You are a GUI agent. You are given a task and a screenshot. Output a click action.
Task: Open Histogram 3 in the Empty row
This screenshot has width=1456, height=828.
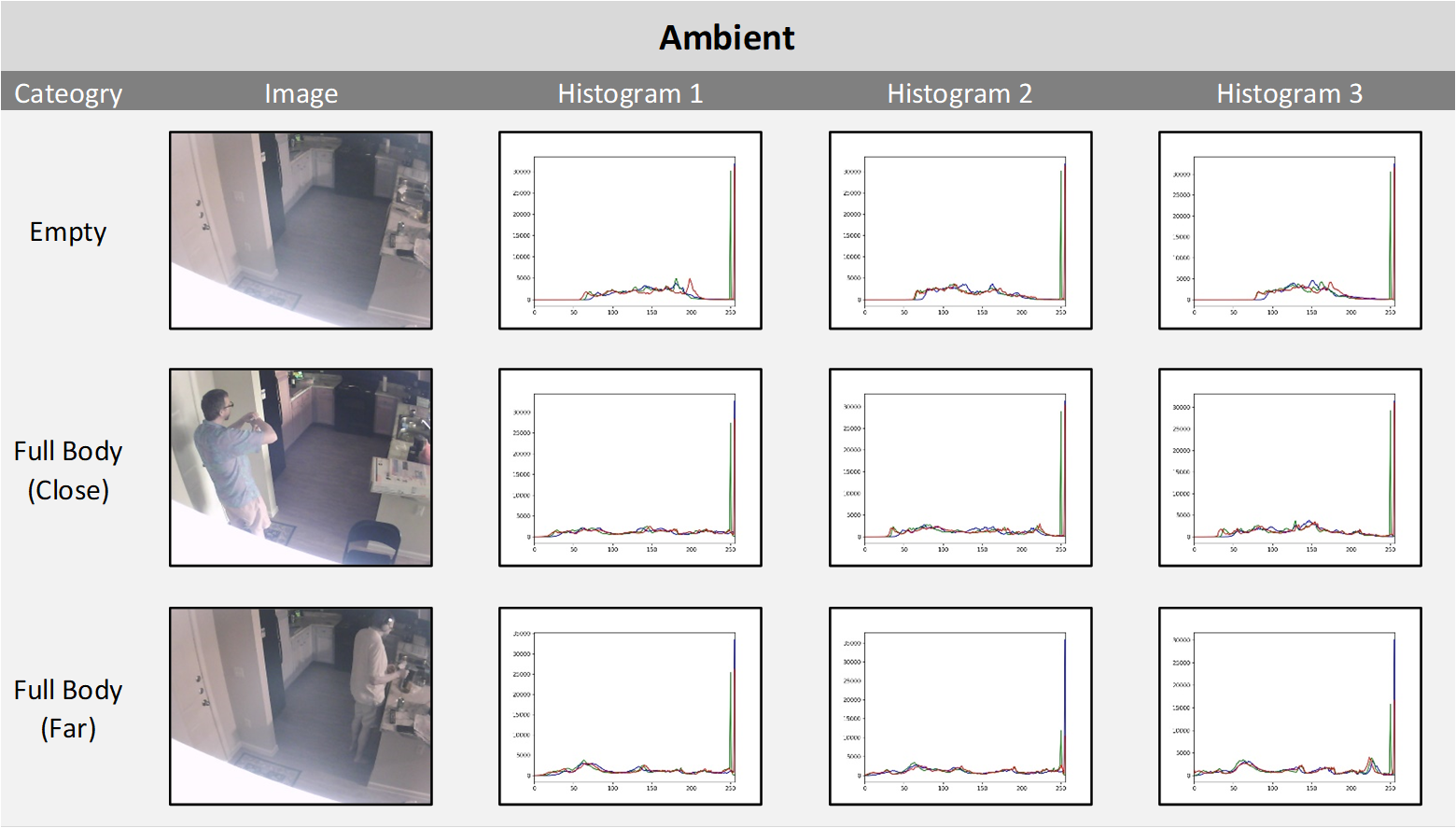pos(1290,231)
